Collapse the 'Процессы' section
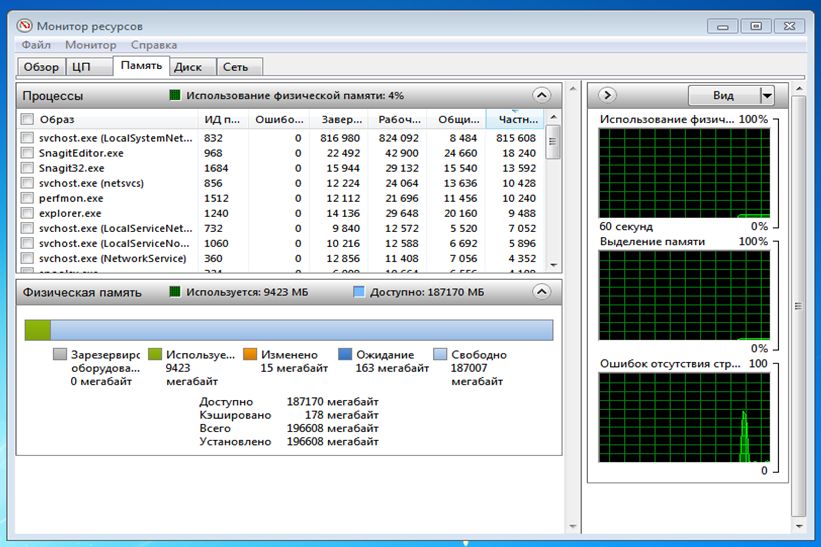The height and width of the screenshot is (547, 821). coord(541,96)
